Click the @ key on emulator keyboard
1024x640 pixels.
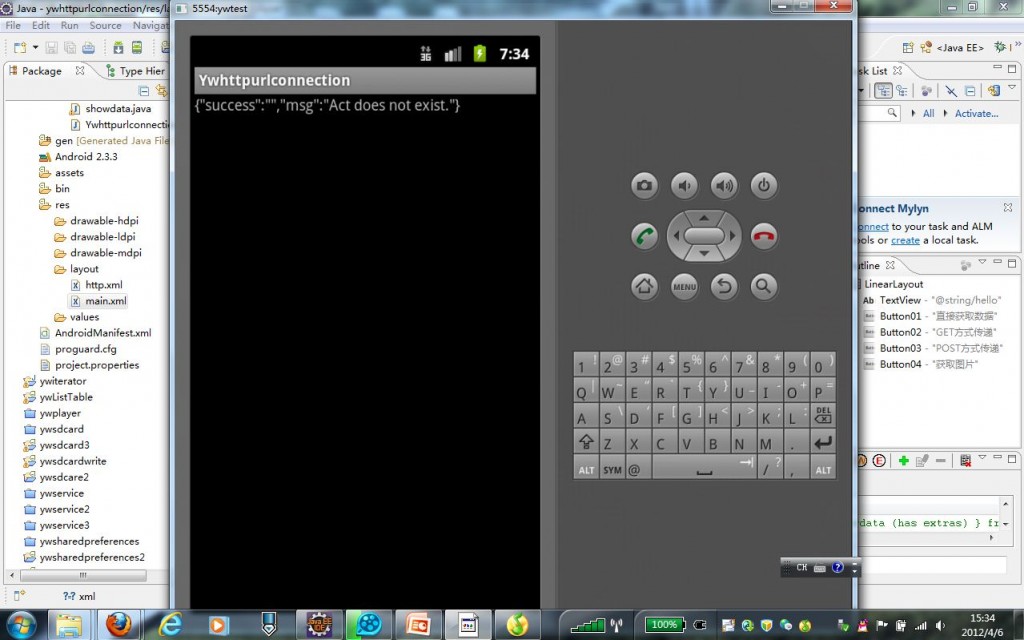pyautogui.click(x=638, y=468)
